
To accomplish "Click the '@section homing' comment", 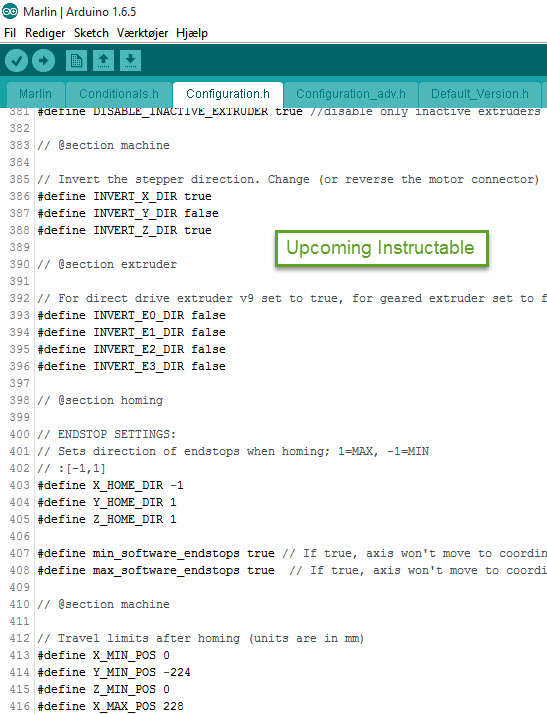I will point(100,400).
